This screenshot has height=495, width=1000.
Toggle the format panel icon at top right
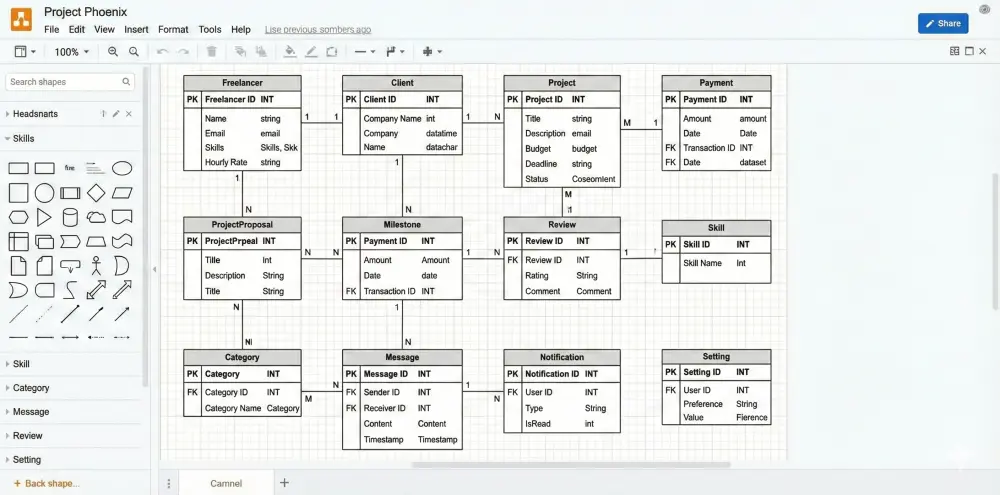click(x=955, y=51)
